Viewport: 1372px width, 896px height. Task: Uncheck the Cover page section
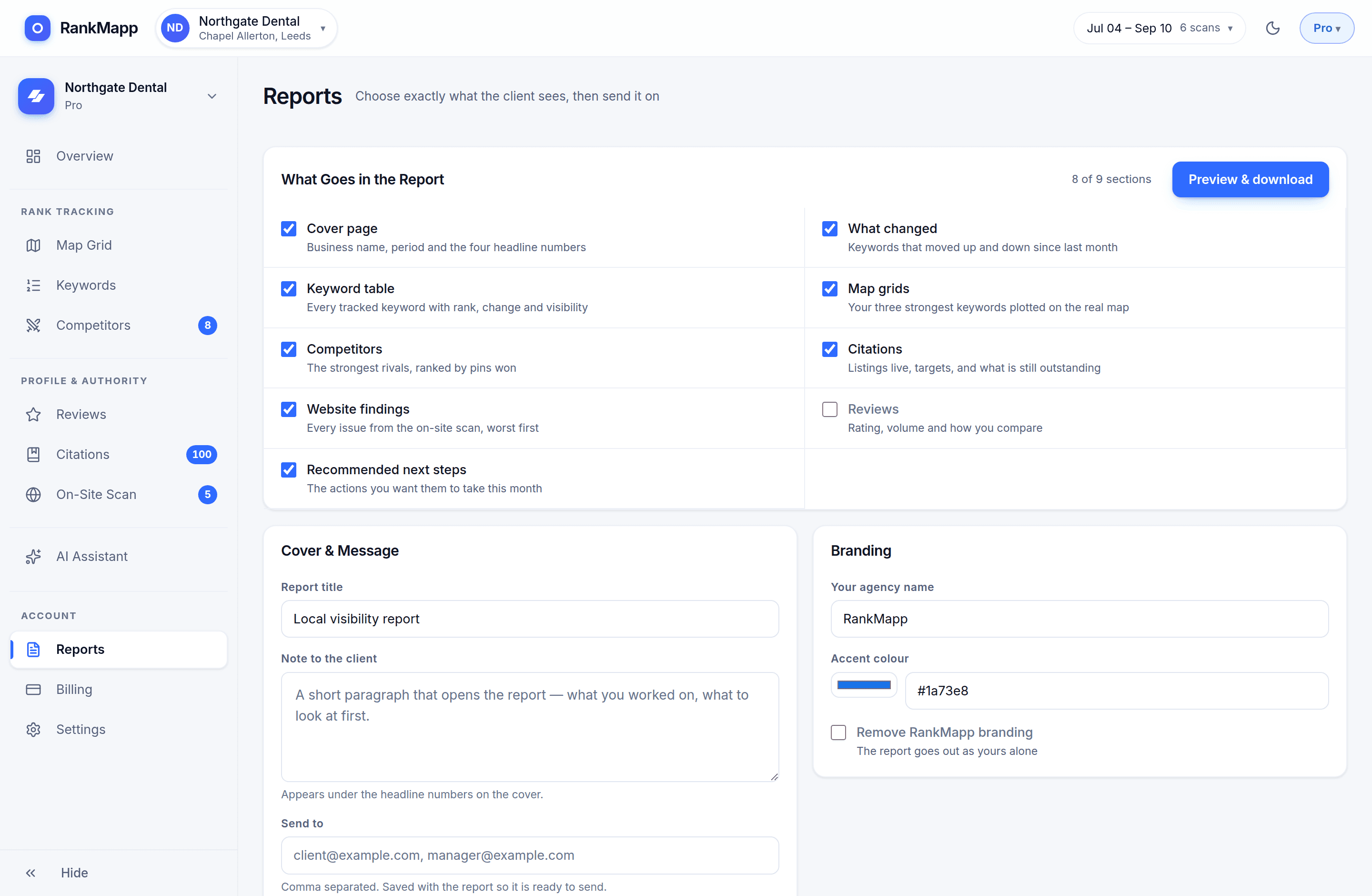point(288,229)
